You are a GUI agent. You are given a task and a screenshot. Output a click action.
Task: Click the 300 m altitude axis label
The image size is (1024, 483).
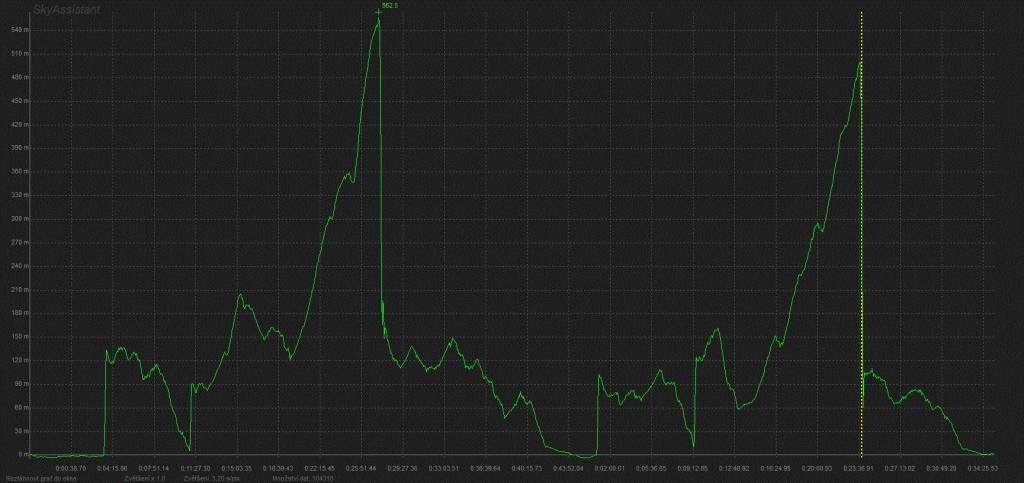click(x=15, y=219)
